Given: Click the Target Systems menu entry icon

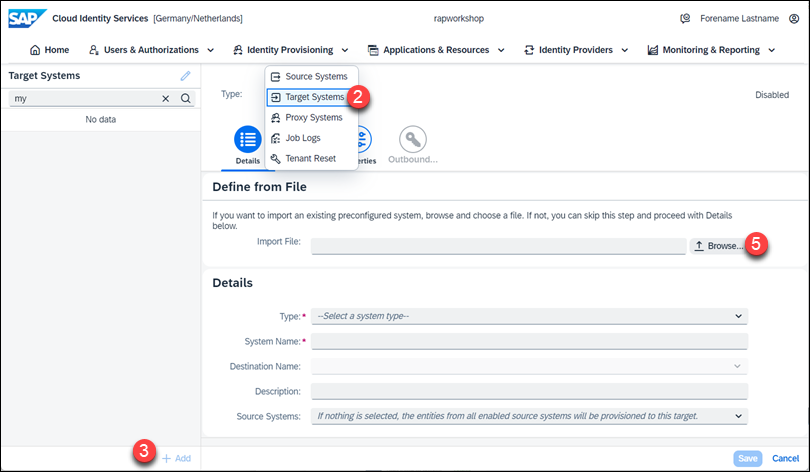Looking at the screenshot, I should [x=276, y=97].
